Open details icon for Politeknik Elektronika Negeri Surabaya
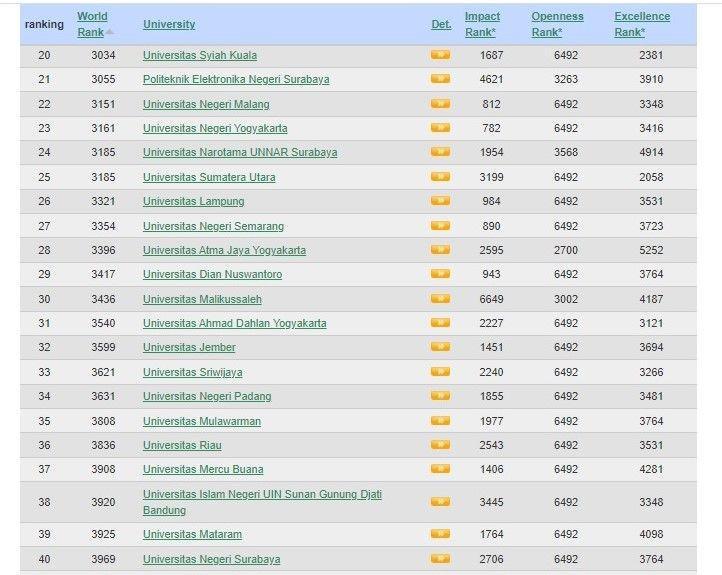This screenshot has width=722, height=575. (x=440, y=79)
